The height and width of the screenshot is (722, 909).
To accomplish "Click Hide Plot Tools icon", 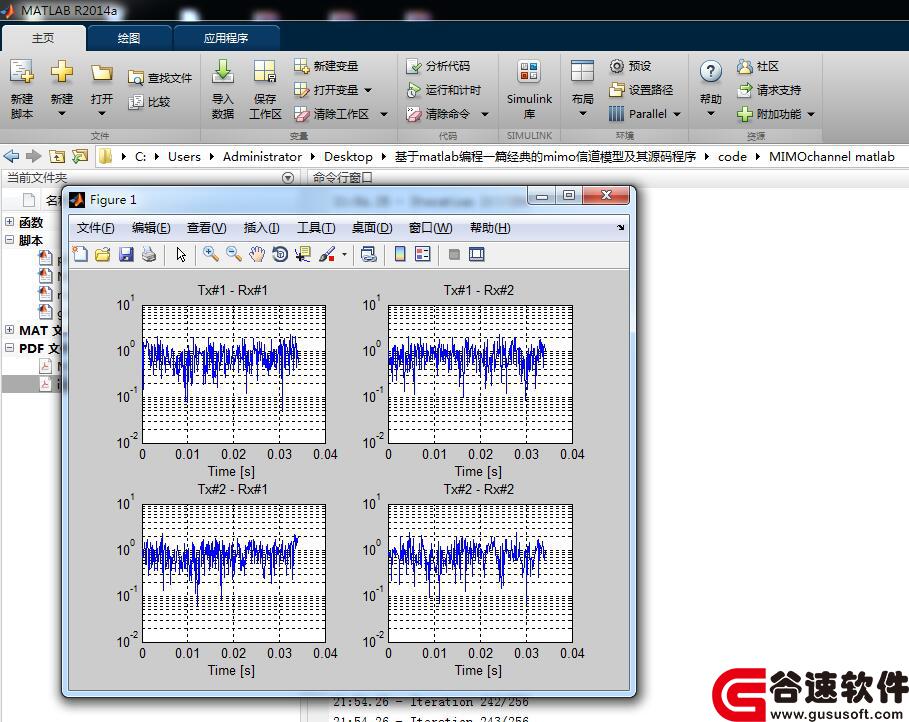I will (x=454, y=254).
